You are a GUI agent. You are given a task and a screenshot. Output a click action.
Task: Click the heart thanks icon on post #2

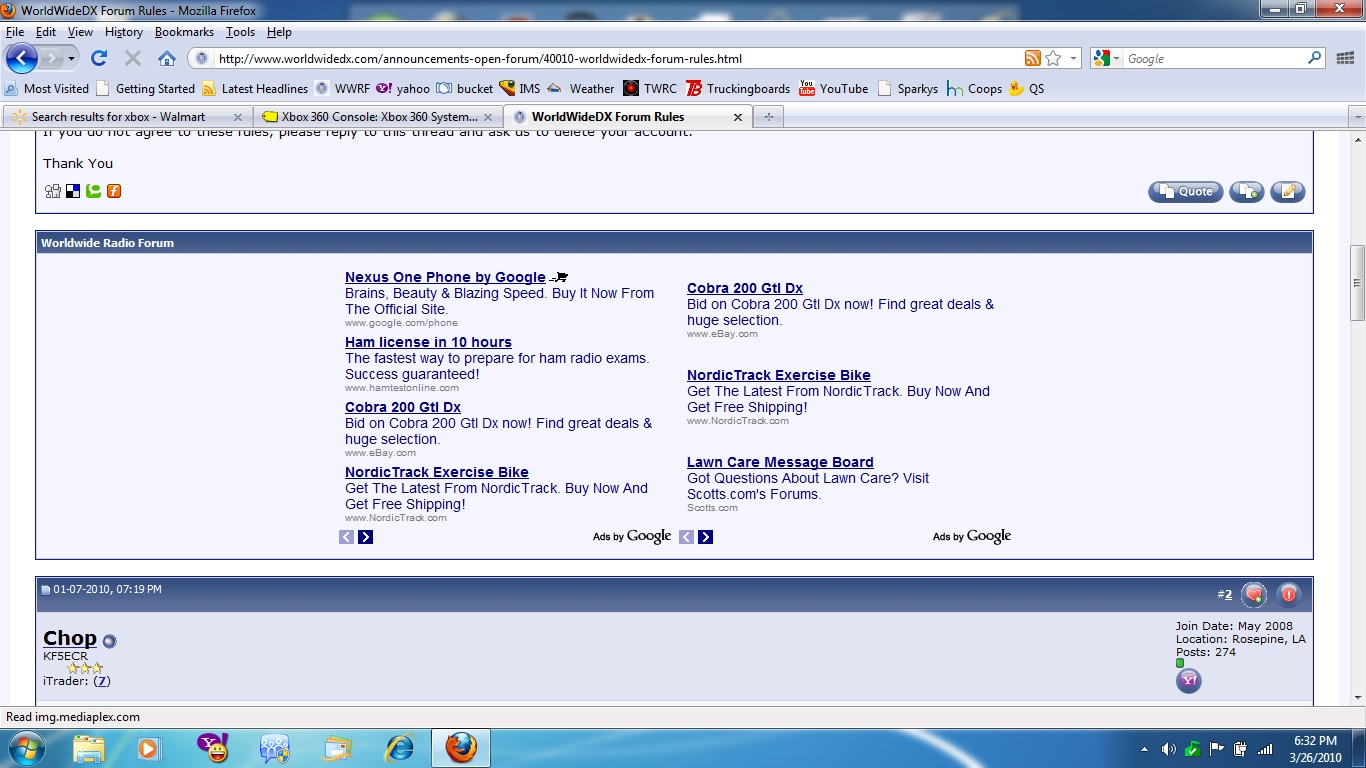1254,595
